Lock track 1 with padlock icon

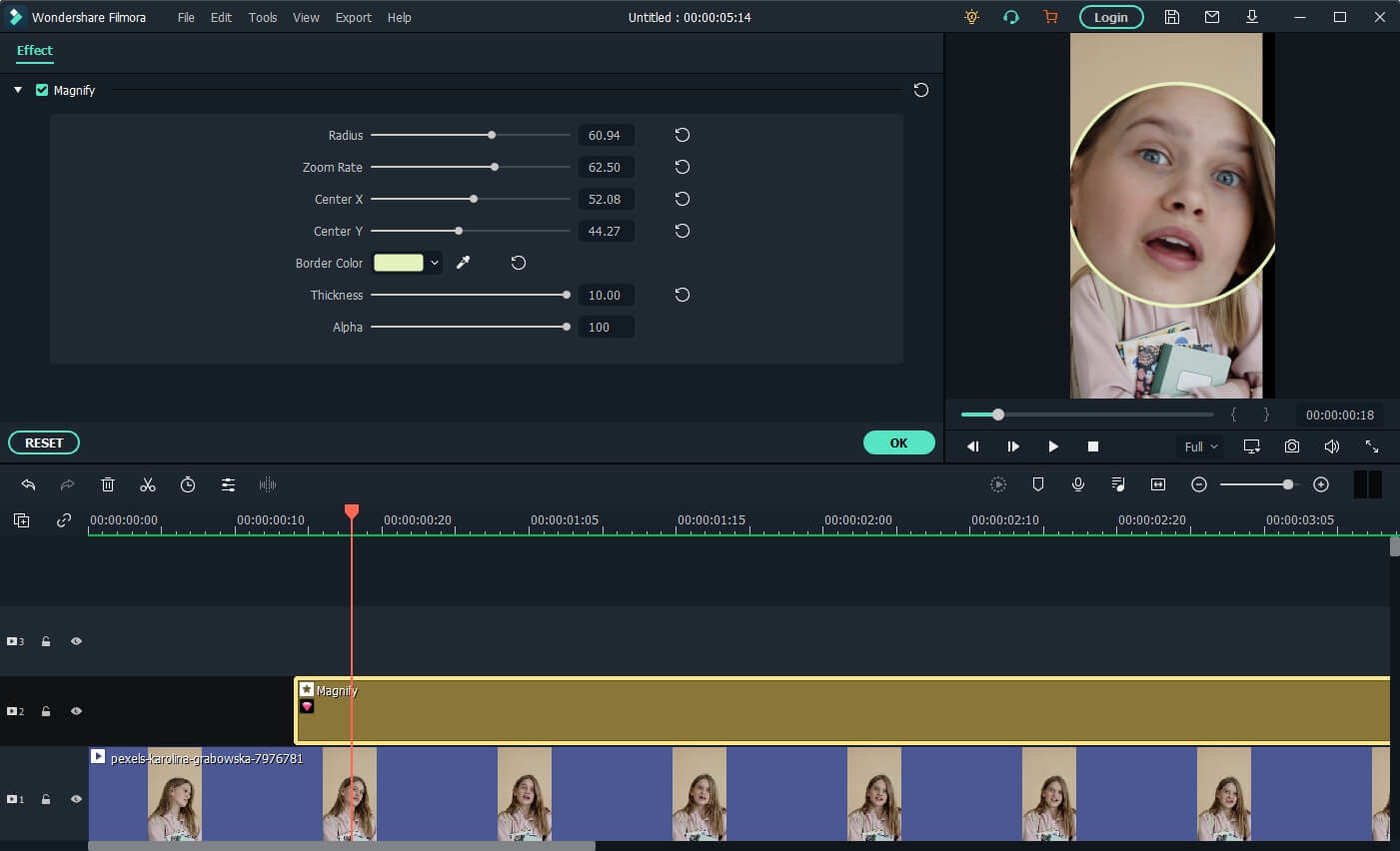point(46,799)
